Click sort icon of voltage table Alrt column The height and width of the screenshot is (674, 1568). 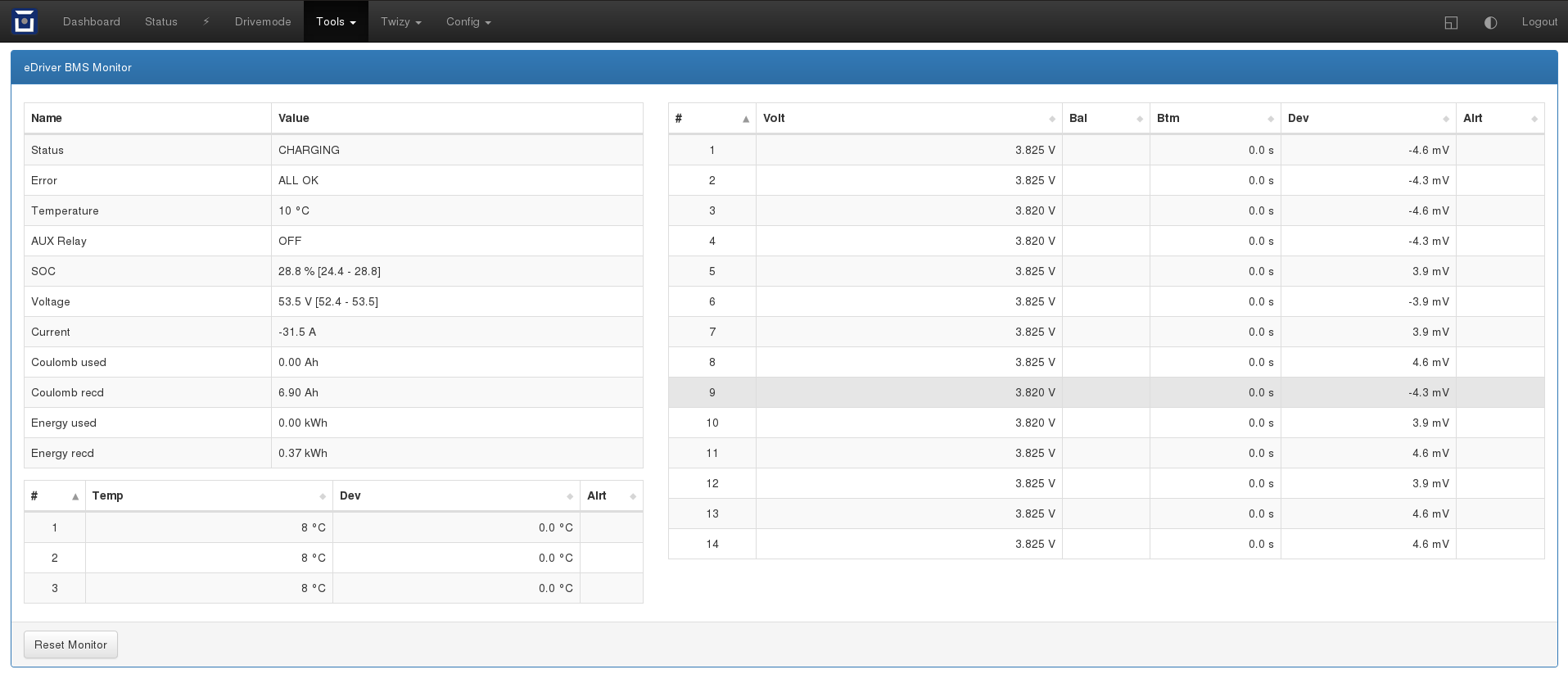(x=1534, y=119)
